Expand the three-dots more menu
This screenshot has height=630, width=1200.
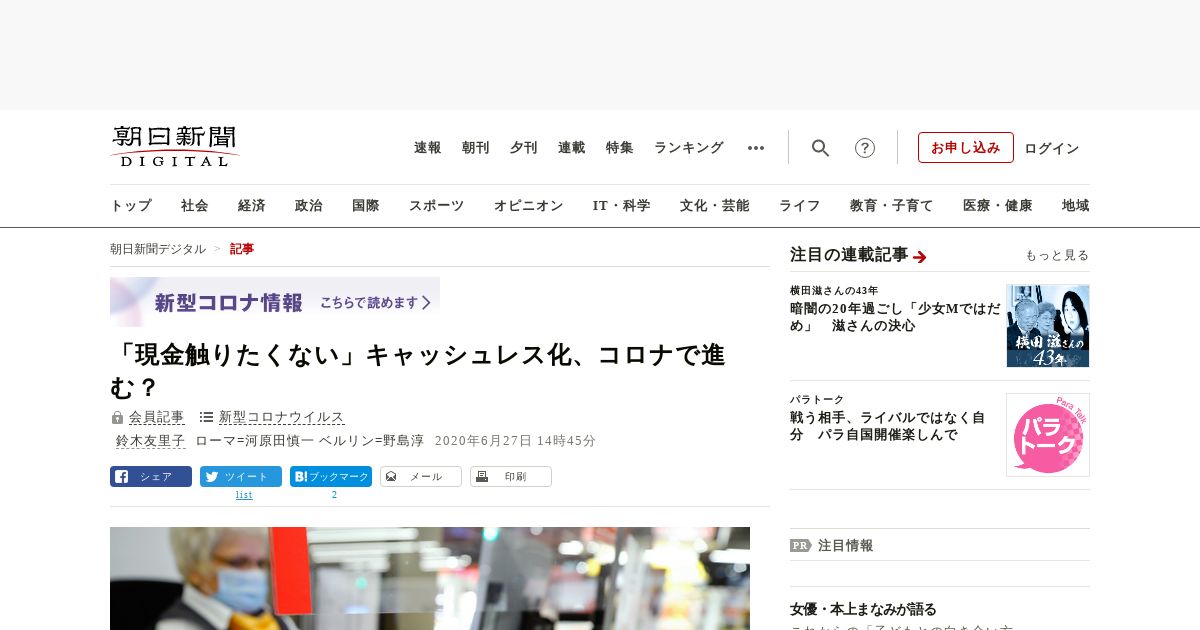pos(756,148)
